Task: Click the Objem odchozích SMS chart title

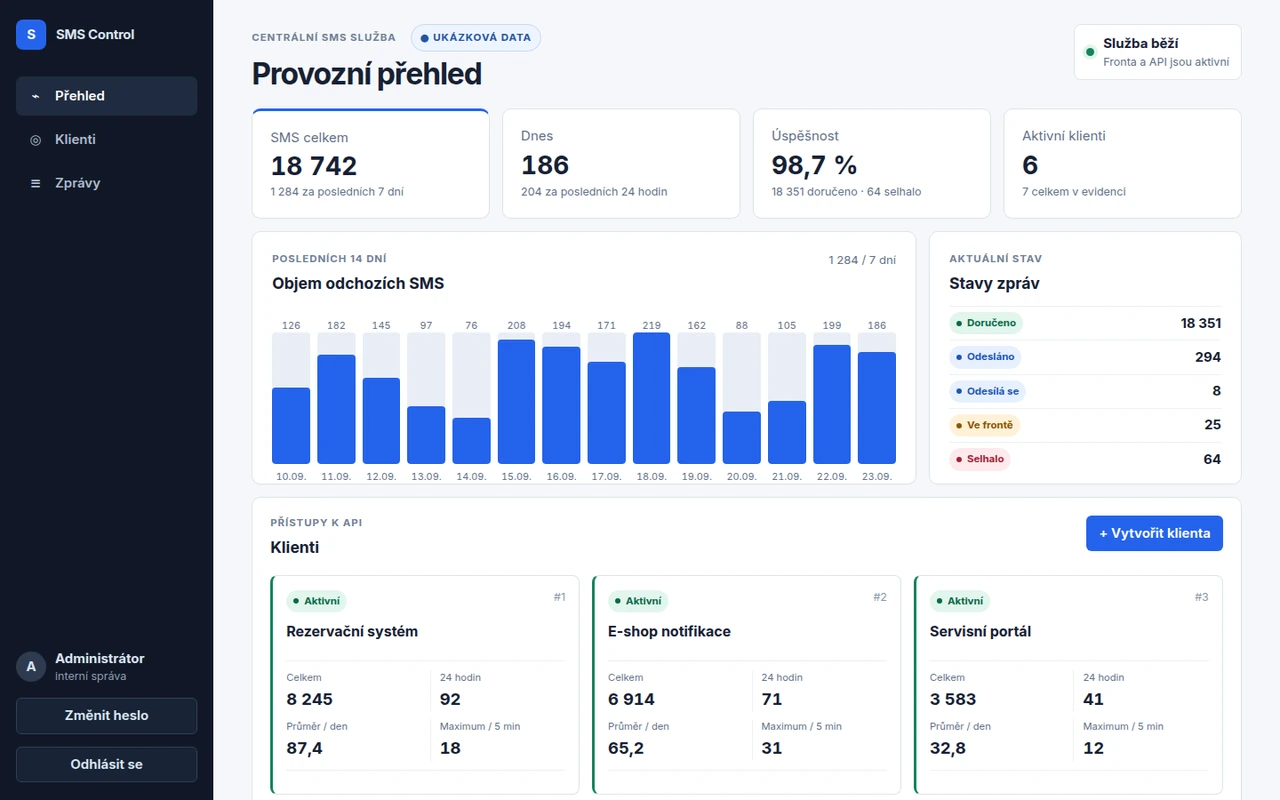Action: [358, 283]
